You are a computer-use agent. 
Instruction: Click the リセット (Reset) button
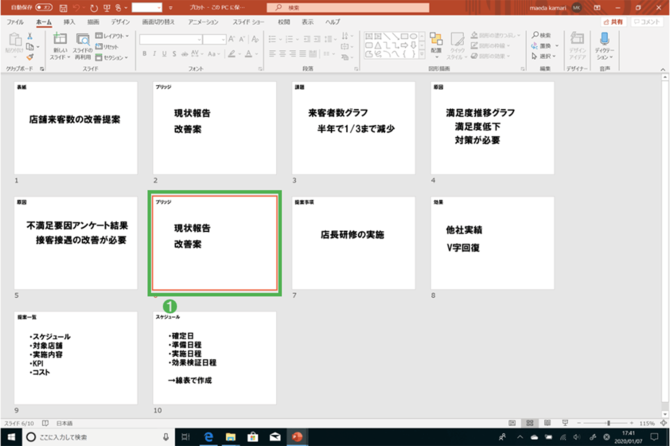point(107,47)
